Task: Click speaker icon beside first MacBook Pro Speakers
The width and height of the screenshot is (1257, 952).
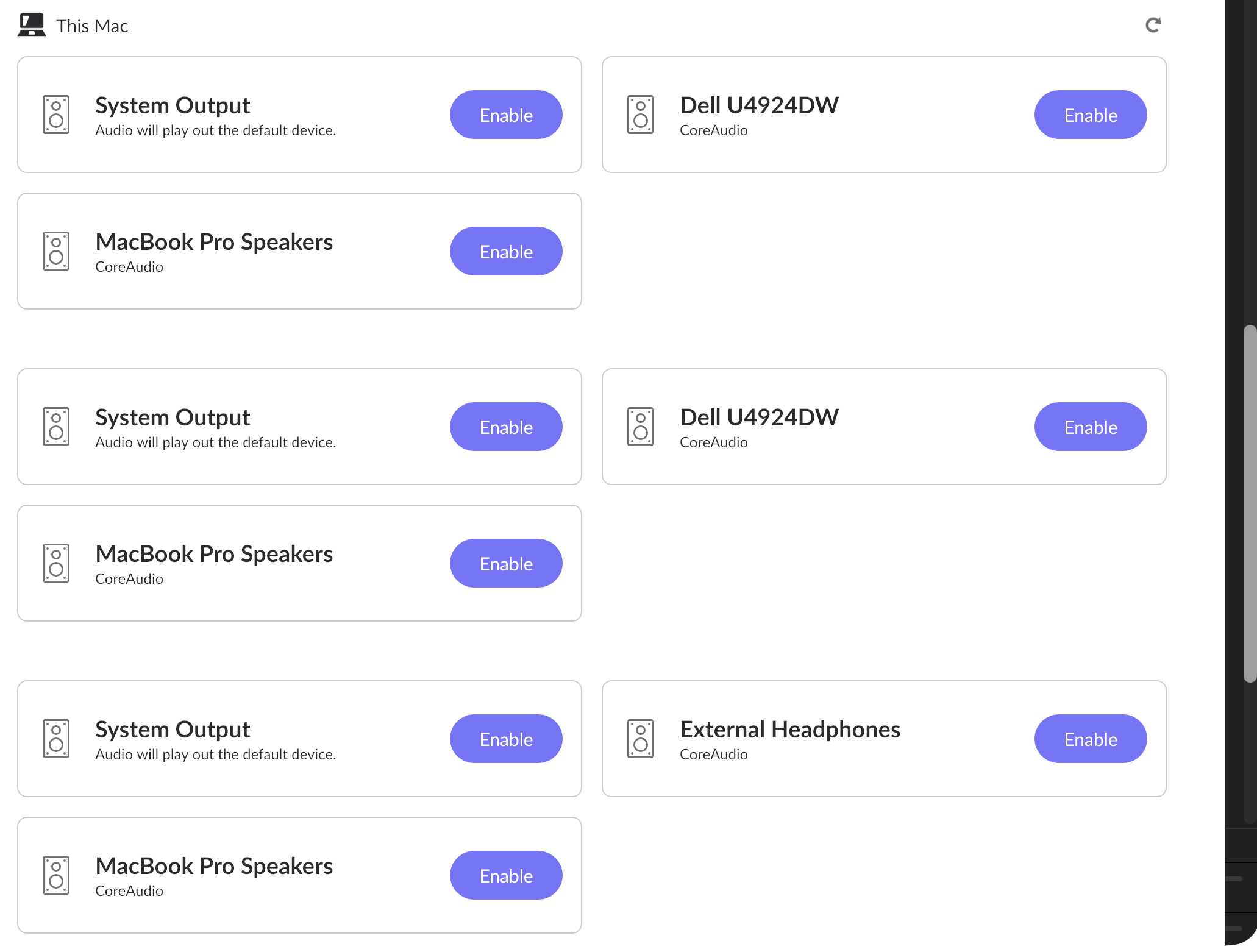Action: pyautogui.click(x=56, y=251)
